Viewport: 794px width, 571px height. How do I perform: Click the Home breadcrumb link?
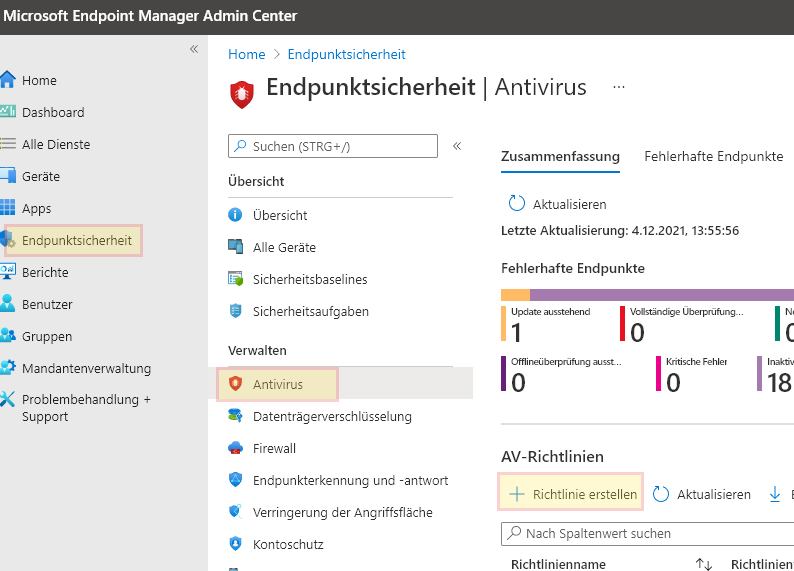point(247,54)
